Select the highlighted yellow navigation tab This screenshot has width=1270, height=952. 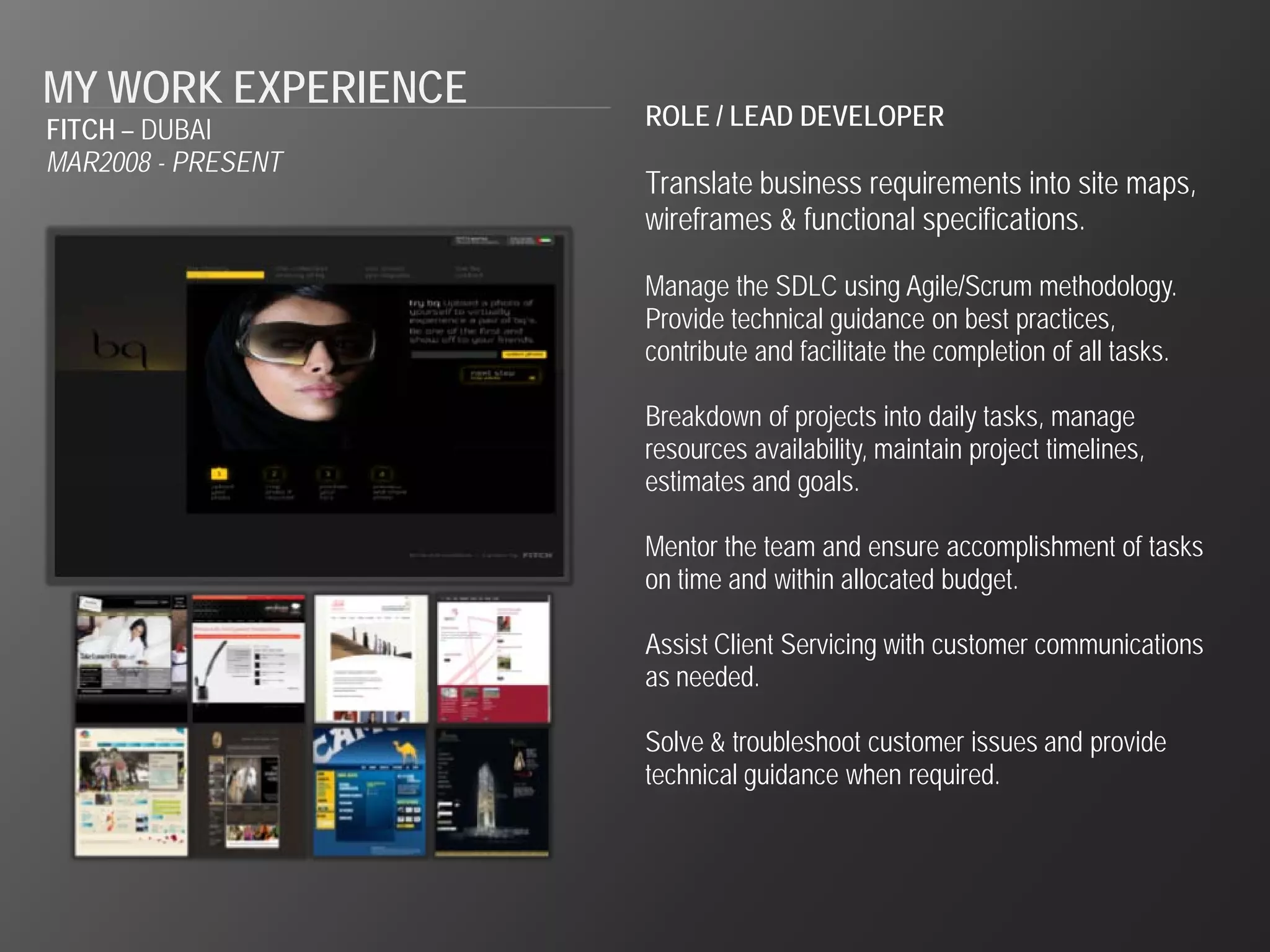point(225,275)
